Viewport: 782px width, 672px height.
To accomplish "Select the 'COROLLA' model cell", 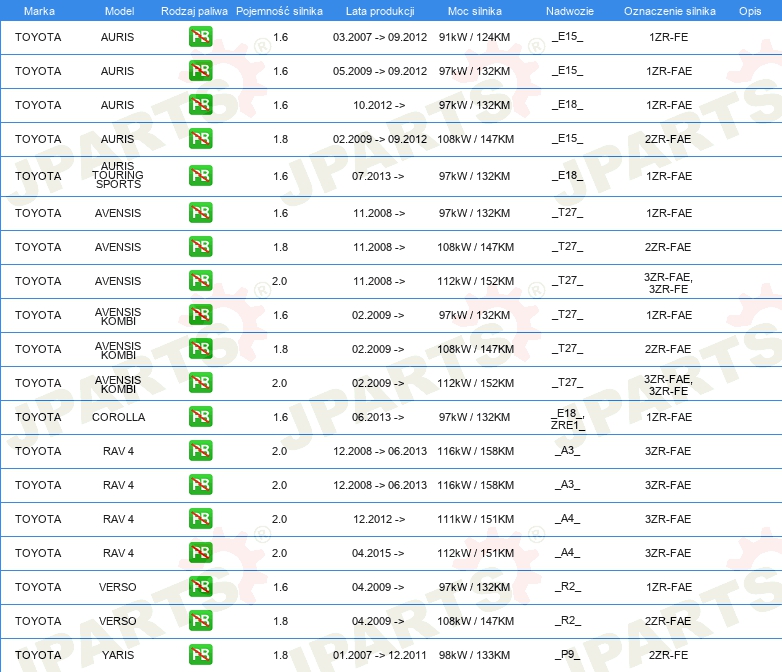I will 119,417.
